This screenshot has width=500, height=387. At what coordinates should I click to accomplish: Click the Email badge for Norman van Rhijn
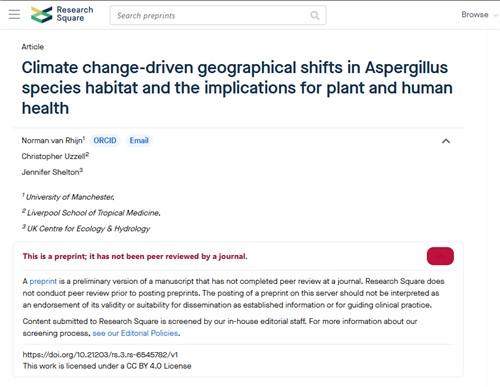[x=139, y=140]
